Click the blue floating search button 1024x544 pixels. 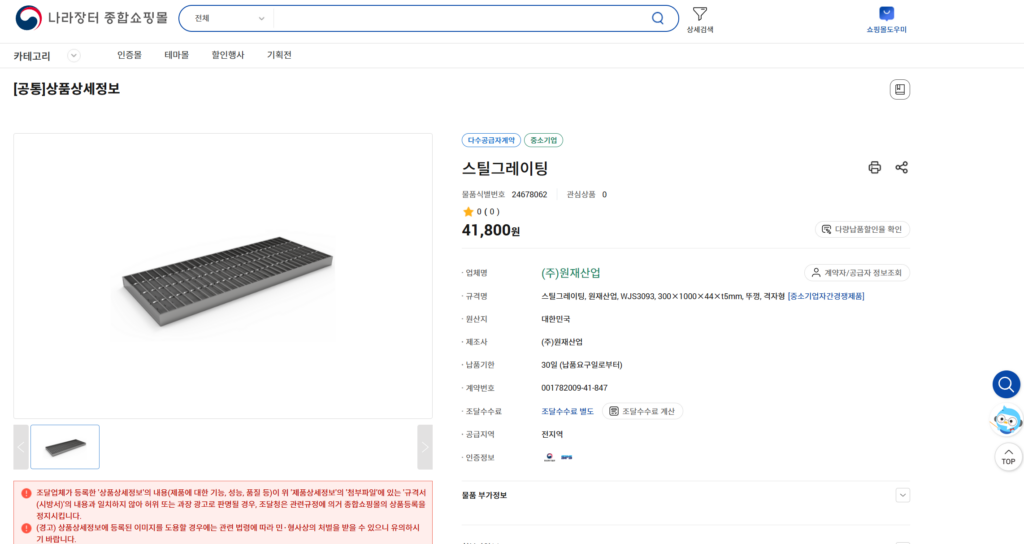click(x=1006, y=384)
